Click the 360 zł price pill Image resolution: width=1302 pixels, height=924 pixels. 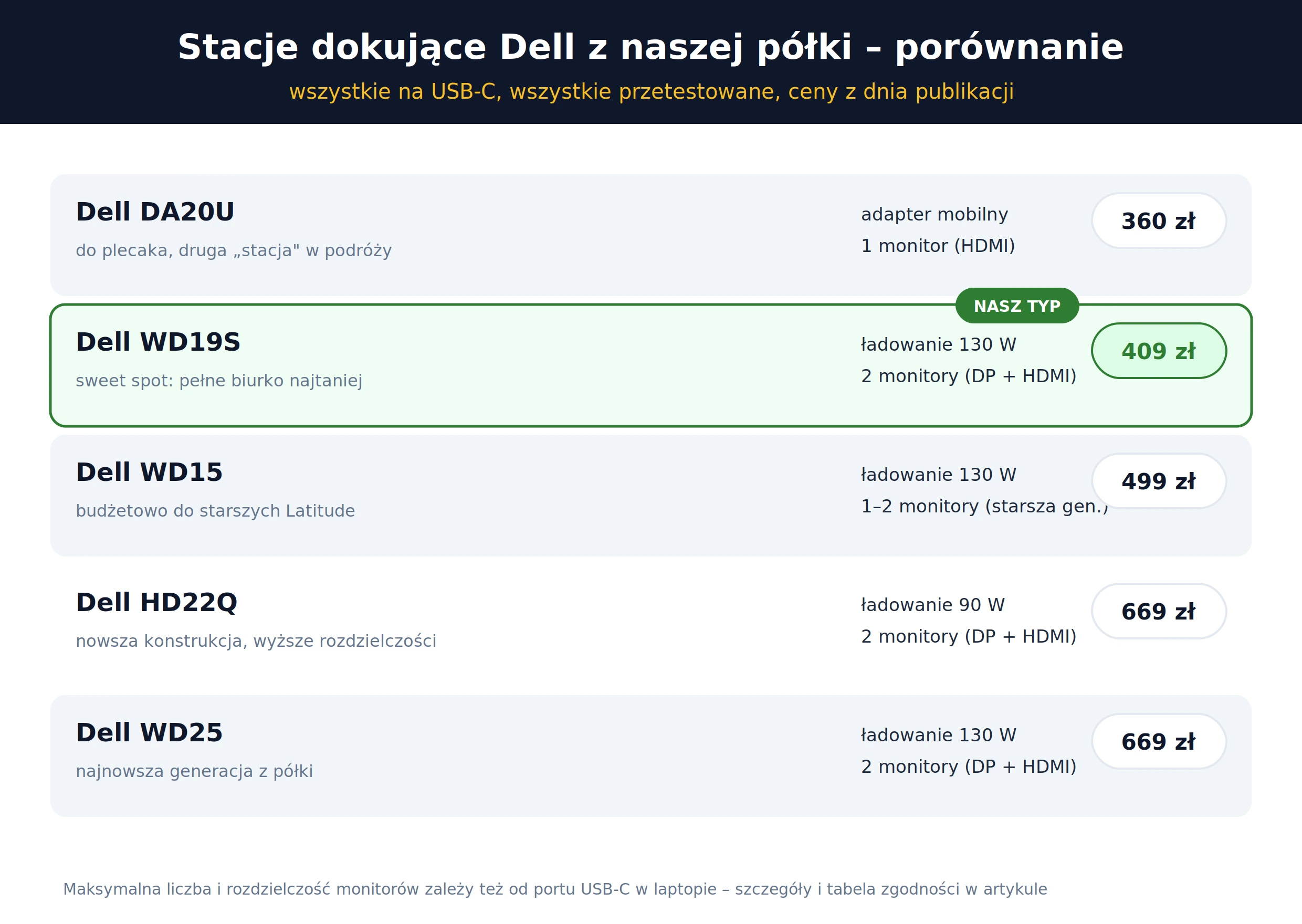click(x=1159, y=220)
